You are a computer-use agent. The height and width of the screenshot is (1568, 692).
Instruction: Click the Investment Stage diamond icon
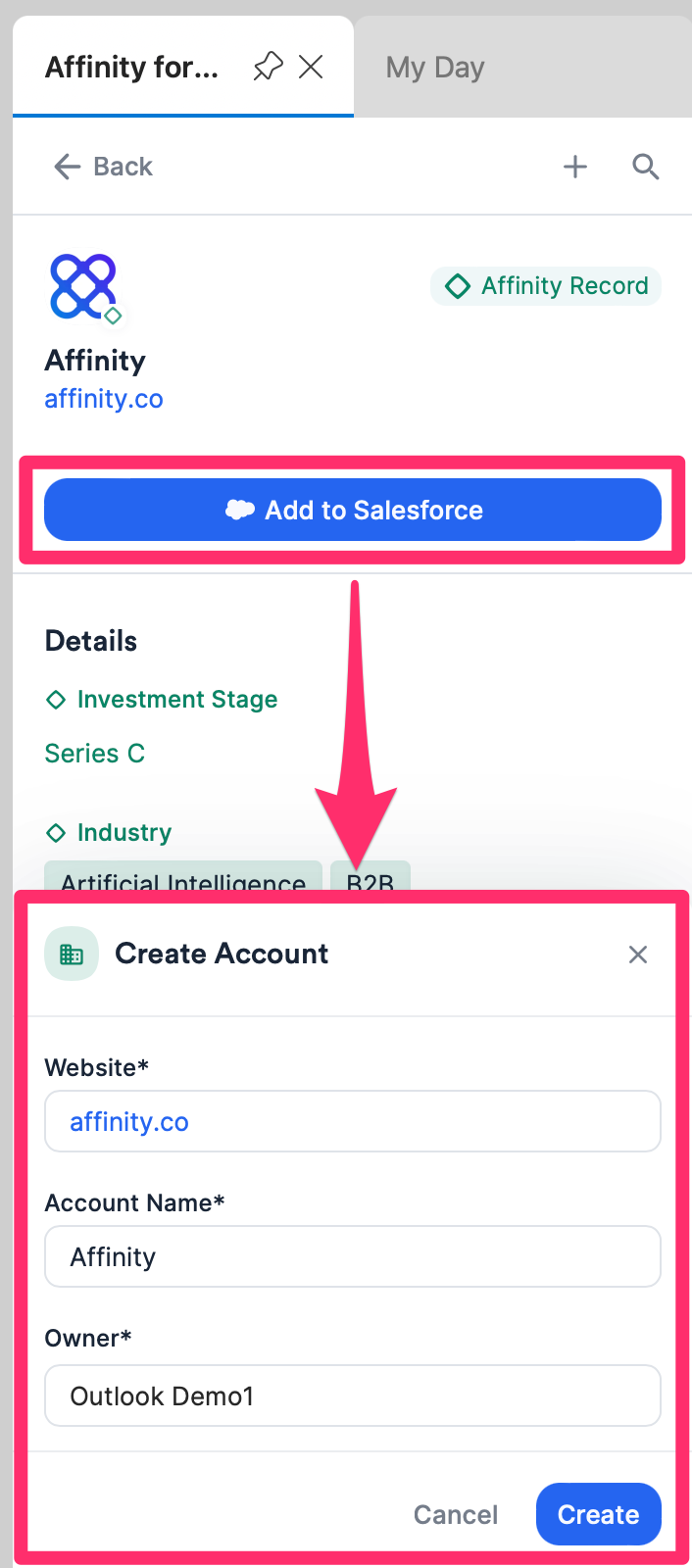point(56,699)
